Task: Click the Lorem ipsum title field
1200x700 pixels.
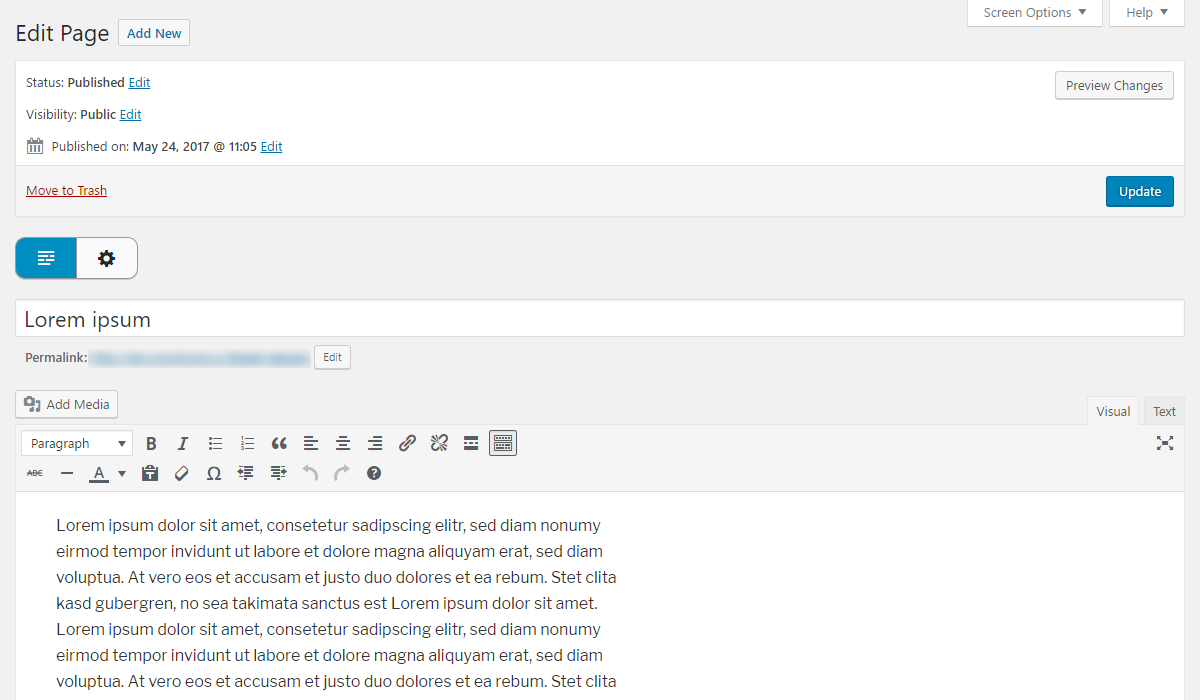Action: (x=600, y=319)
